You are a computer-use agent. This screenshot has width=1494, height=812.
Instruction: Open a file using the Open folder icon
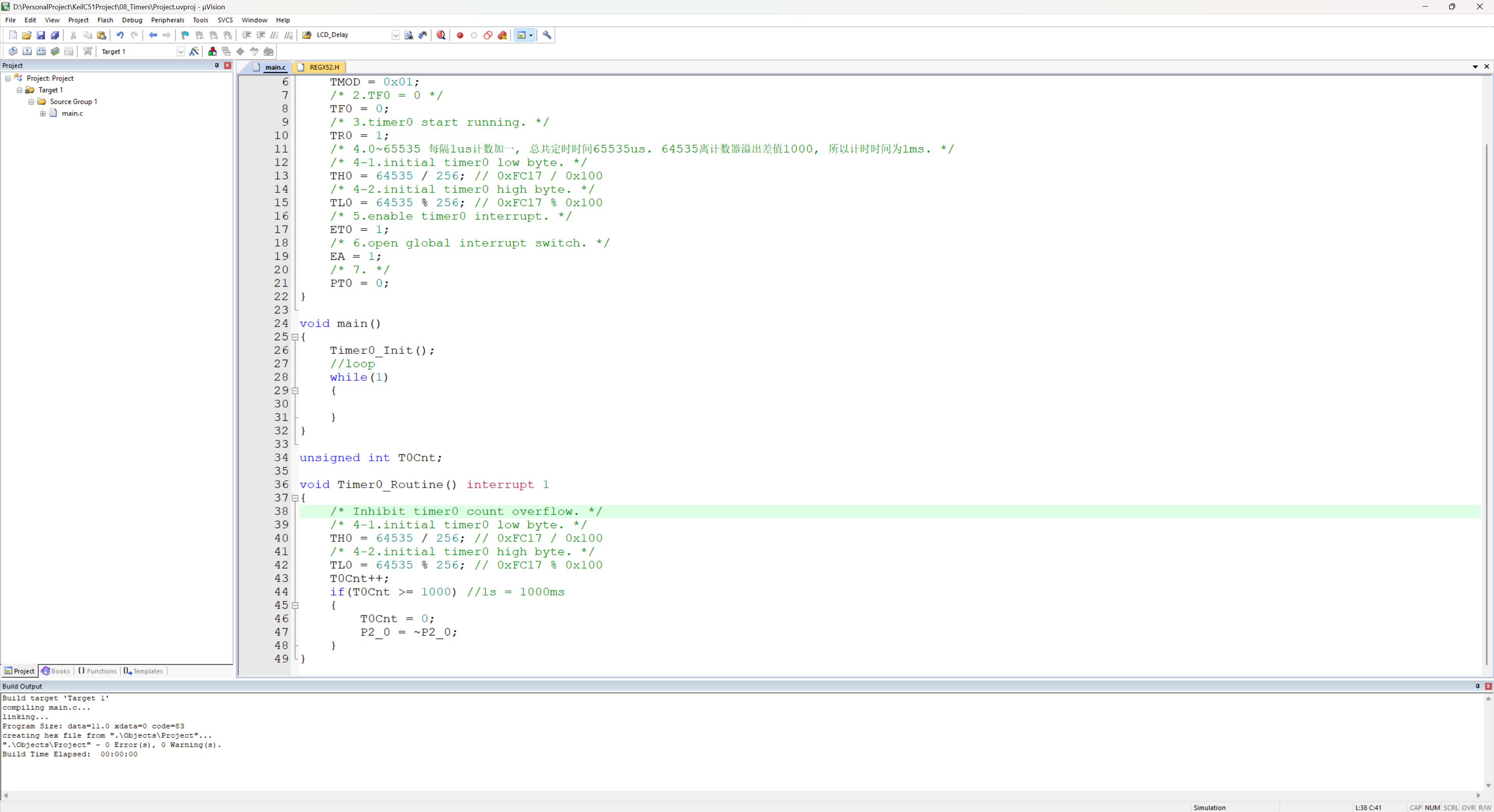point(27,35)
